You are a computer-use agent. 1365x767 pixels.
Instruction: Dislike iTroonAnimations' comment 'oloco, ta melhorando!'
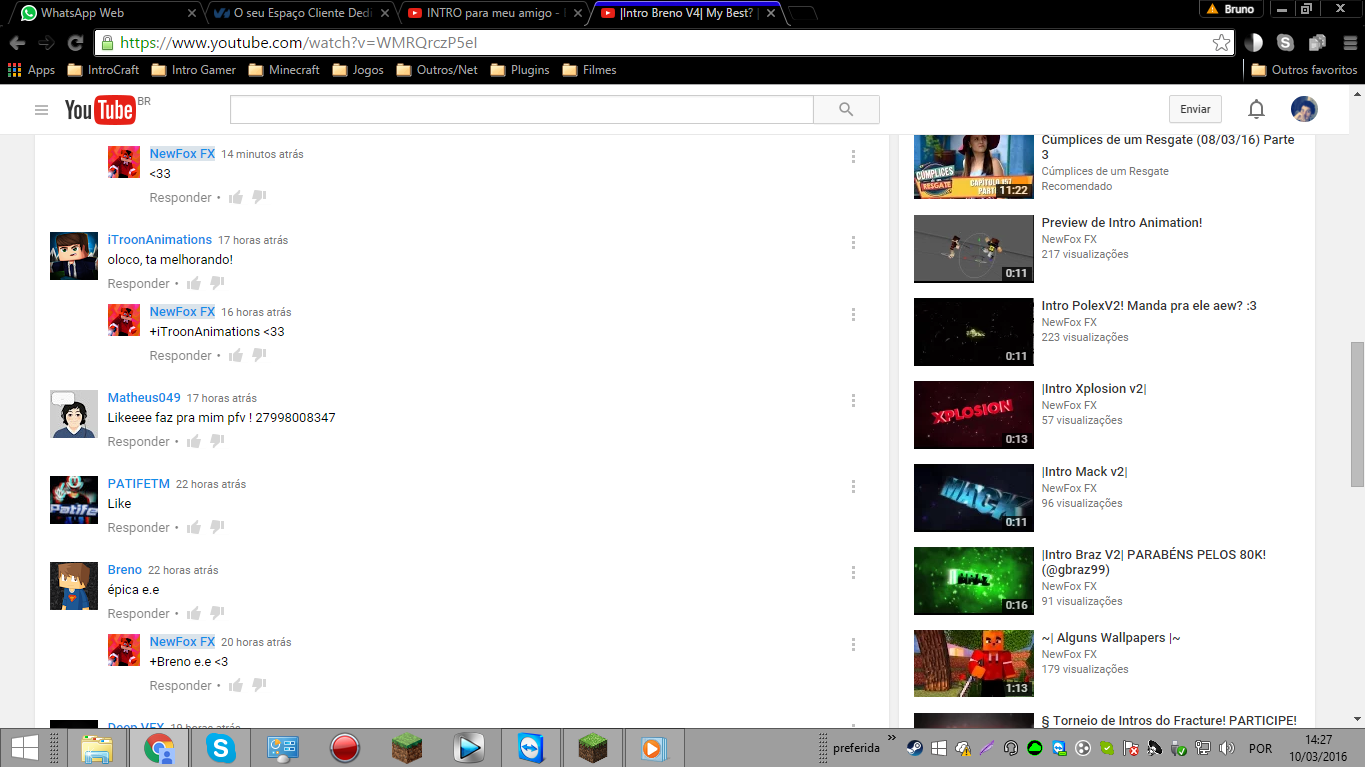pyautogui.click(x=217, y=283)
